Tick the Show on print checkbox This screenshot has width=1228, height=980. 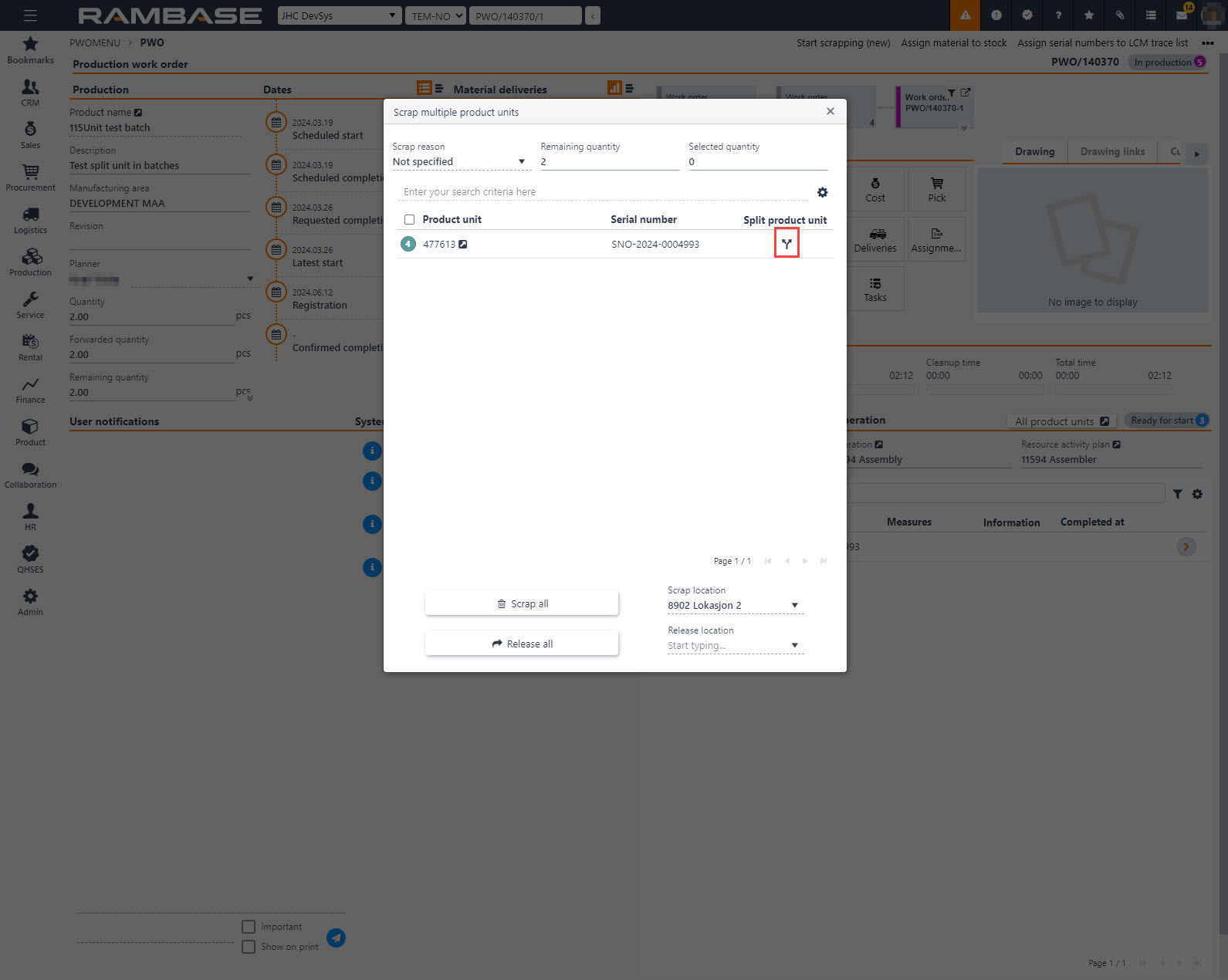coord(249,947)
